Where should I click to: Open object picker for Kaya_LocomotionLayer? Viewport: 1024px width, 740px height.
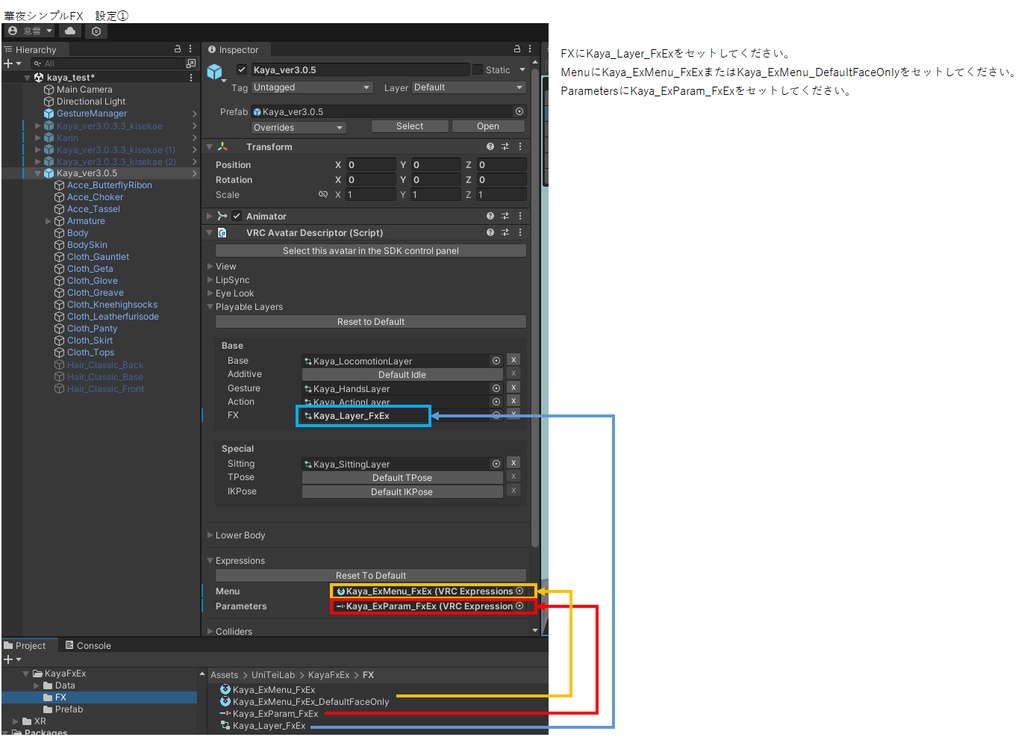(496, 361)
